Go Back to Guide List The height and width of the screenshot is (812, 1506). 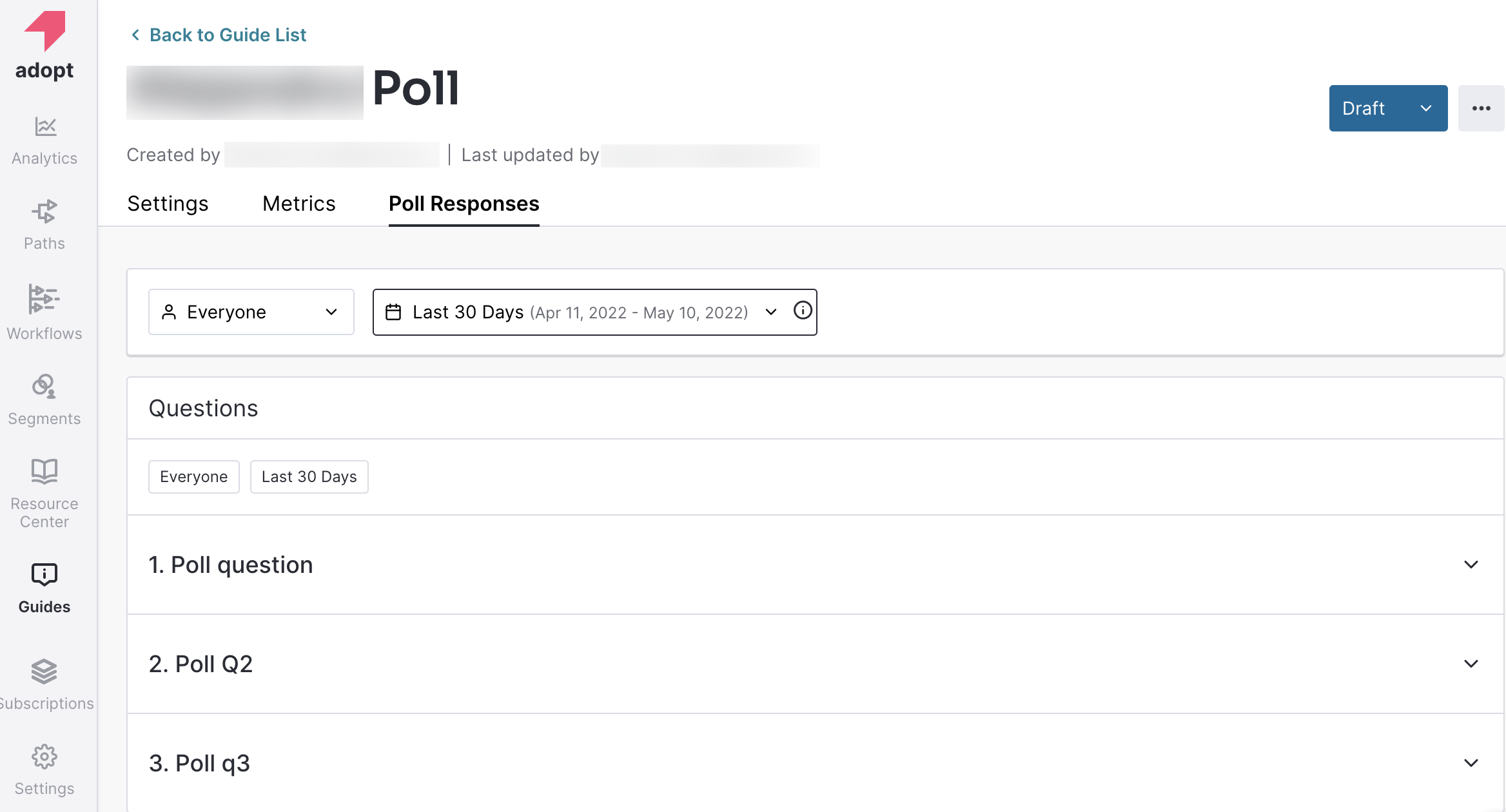tap(219, 35)
